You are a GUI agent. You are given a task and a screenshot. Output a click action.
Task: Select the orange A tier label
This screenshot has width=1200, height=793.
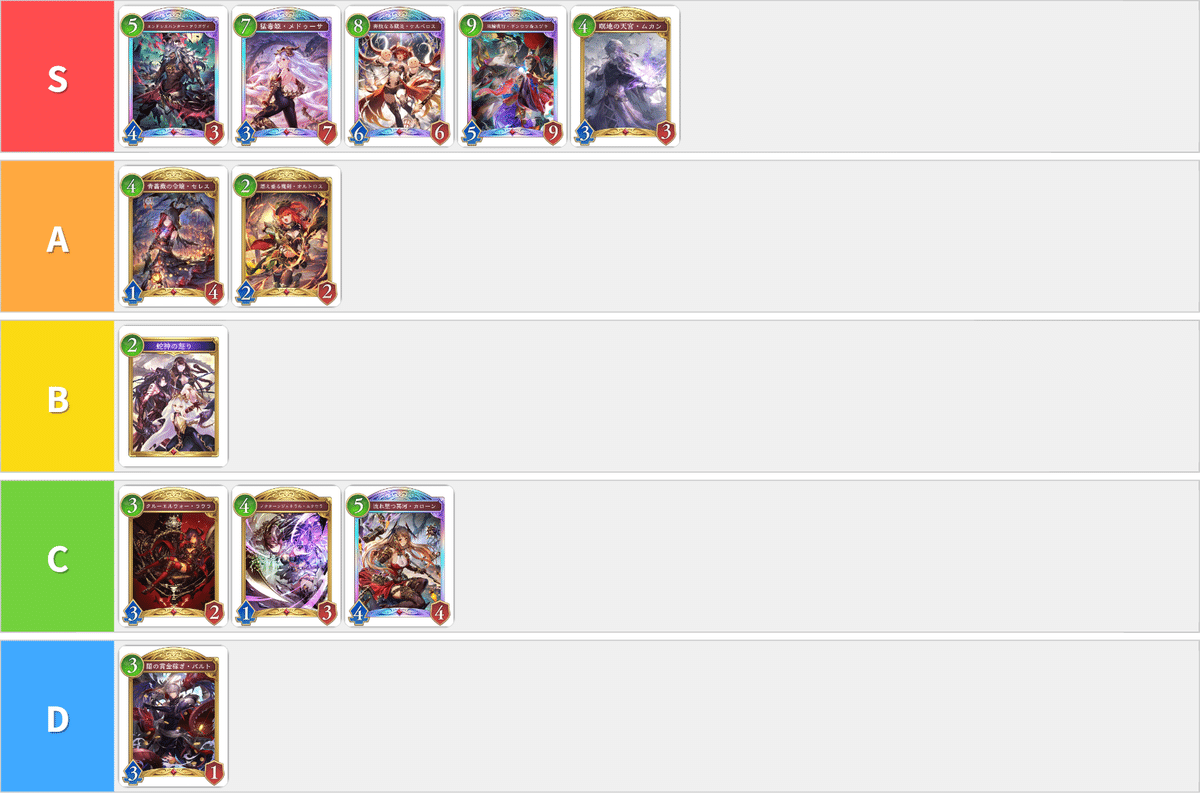(x=57, y=237)
